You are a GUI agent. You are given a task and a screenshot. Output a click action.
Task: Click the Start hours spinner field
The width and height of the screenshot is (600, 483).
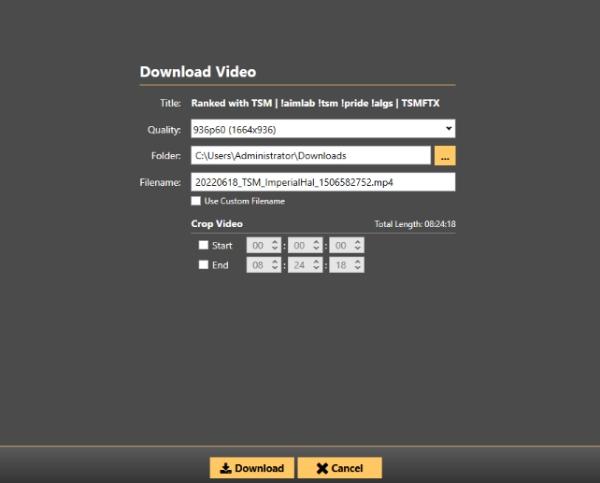(x=264, y=245)
